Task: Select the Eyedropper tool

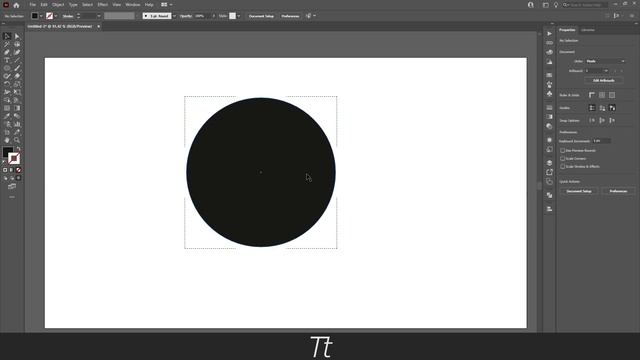Action: [7, 116]
